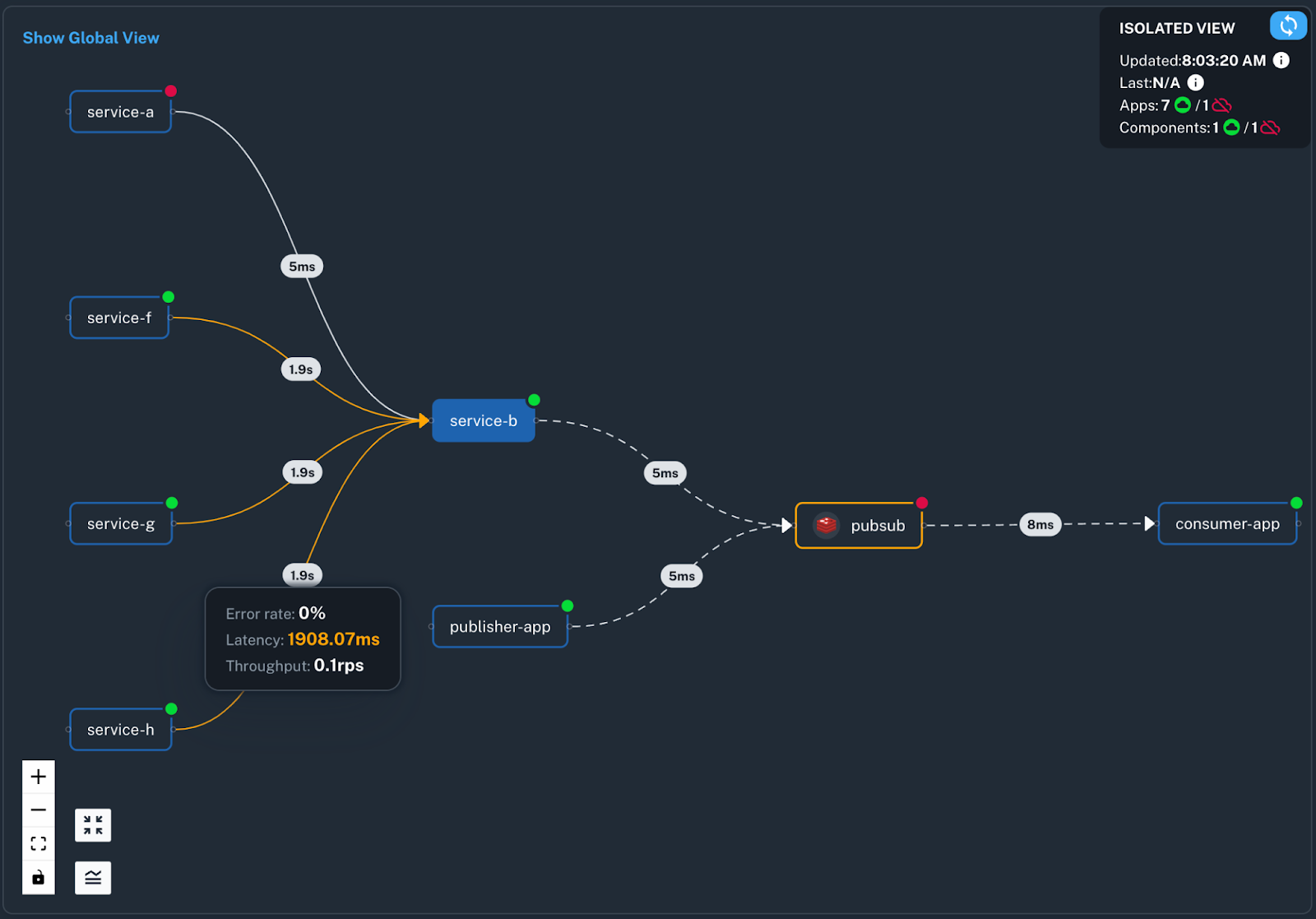Click the zoom in plus button
The height and width of the screenshot is (919, 1316).
click(39, 777)
